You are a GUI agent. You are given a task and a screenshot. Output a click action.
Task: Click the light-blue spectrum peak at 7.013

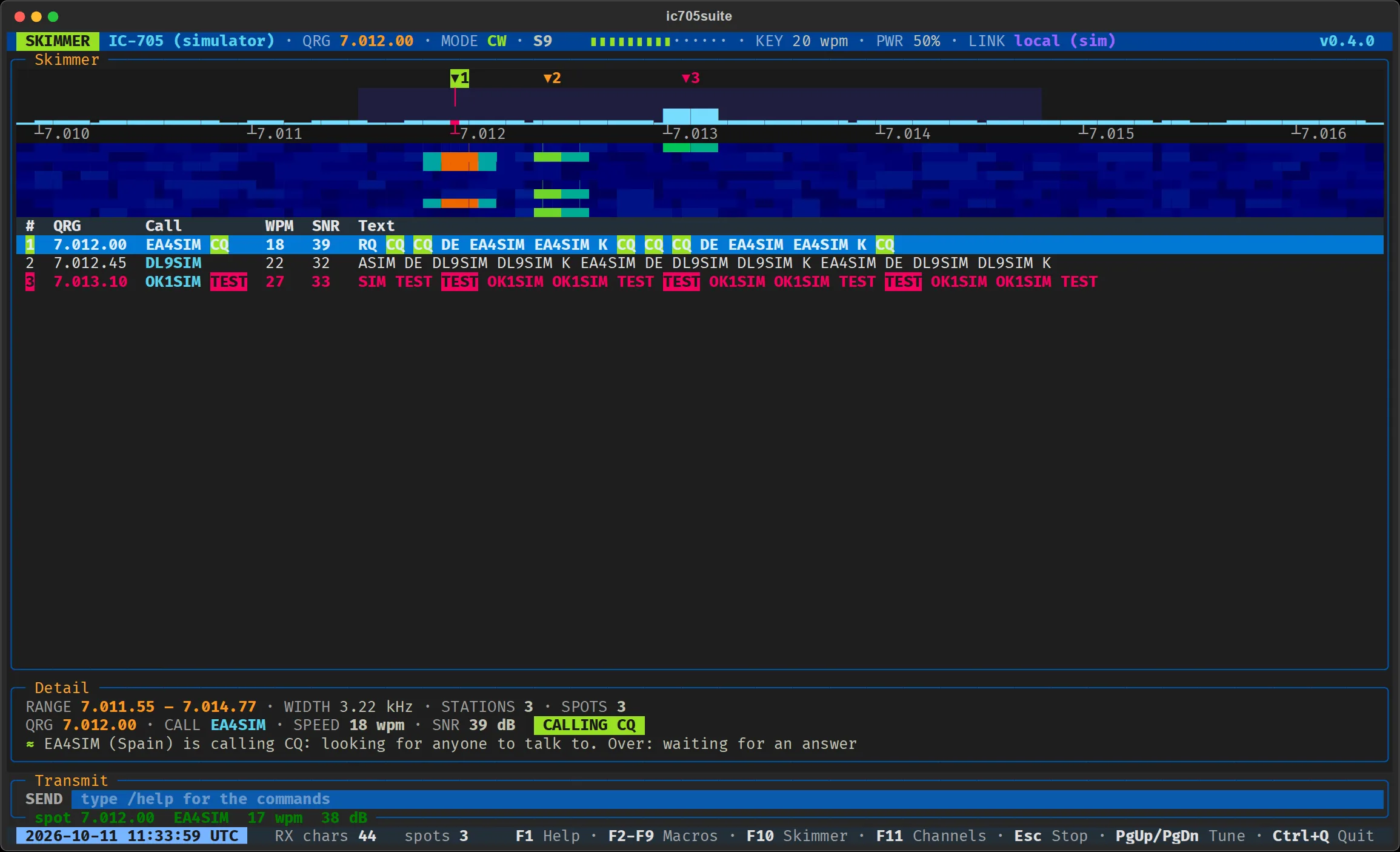tap(690, 116)
